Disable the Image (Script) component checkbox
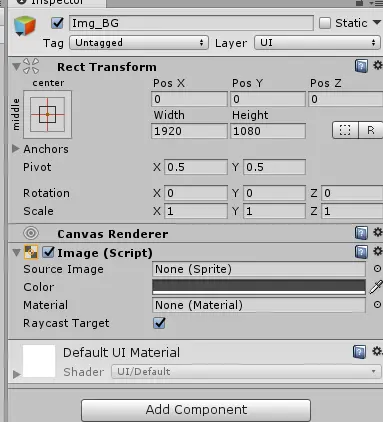This screenshot has height=422, width=383. click(48, 252)
